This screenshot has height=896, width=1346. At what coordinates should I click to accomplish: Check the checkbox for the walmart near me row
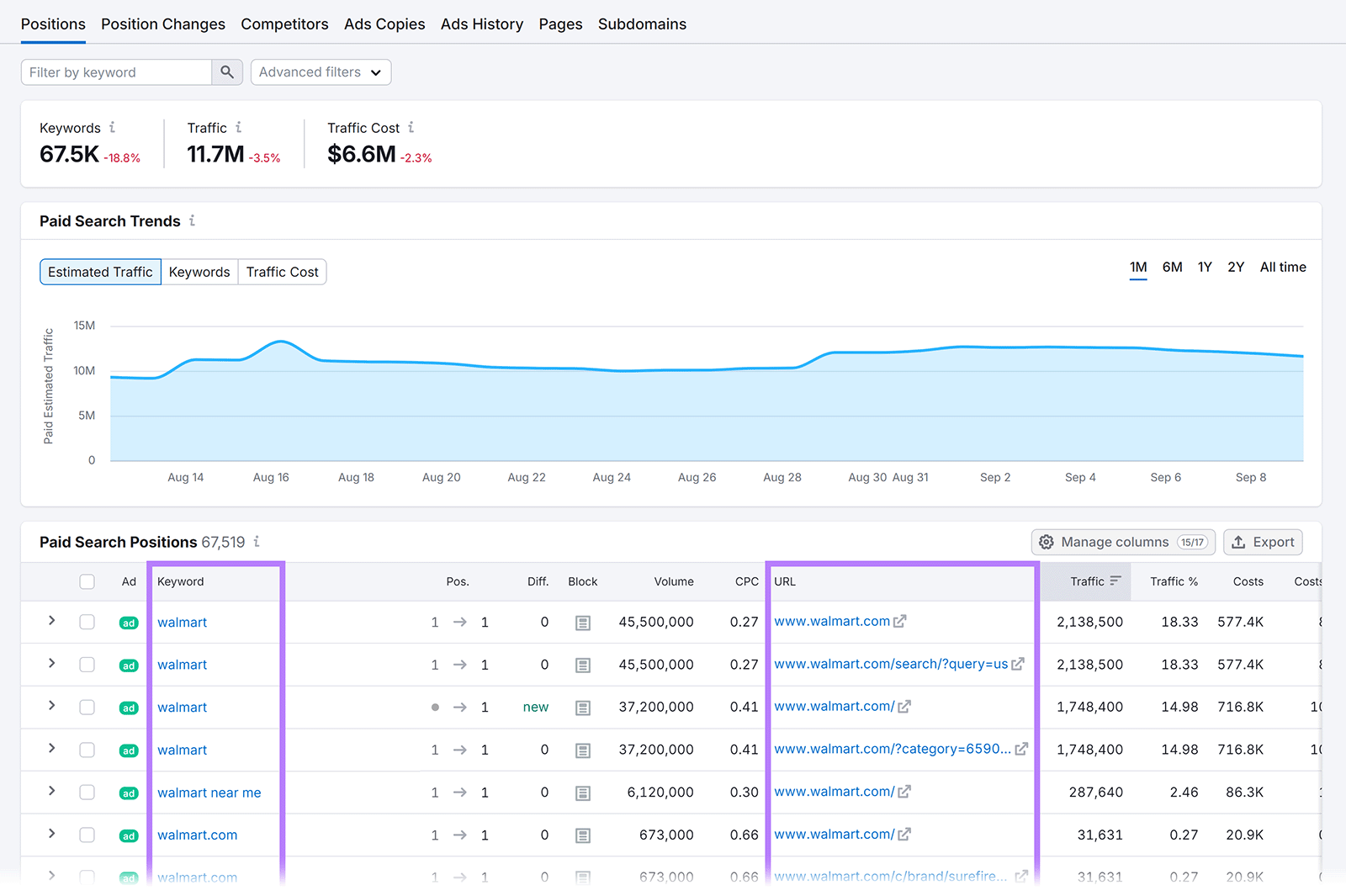pos(87,792)
